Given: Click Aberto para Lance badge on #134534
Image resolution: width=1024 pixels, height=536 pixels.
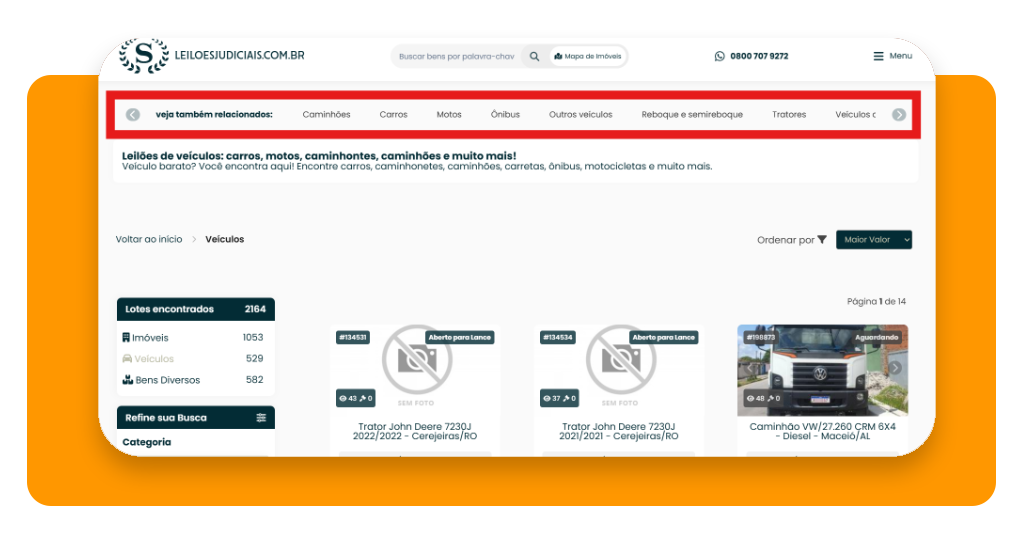Looking at the screenshot, I should [x=664, y=338].
